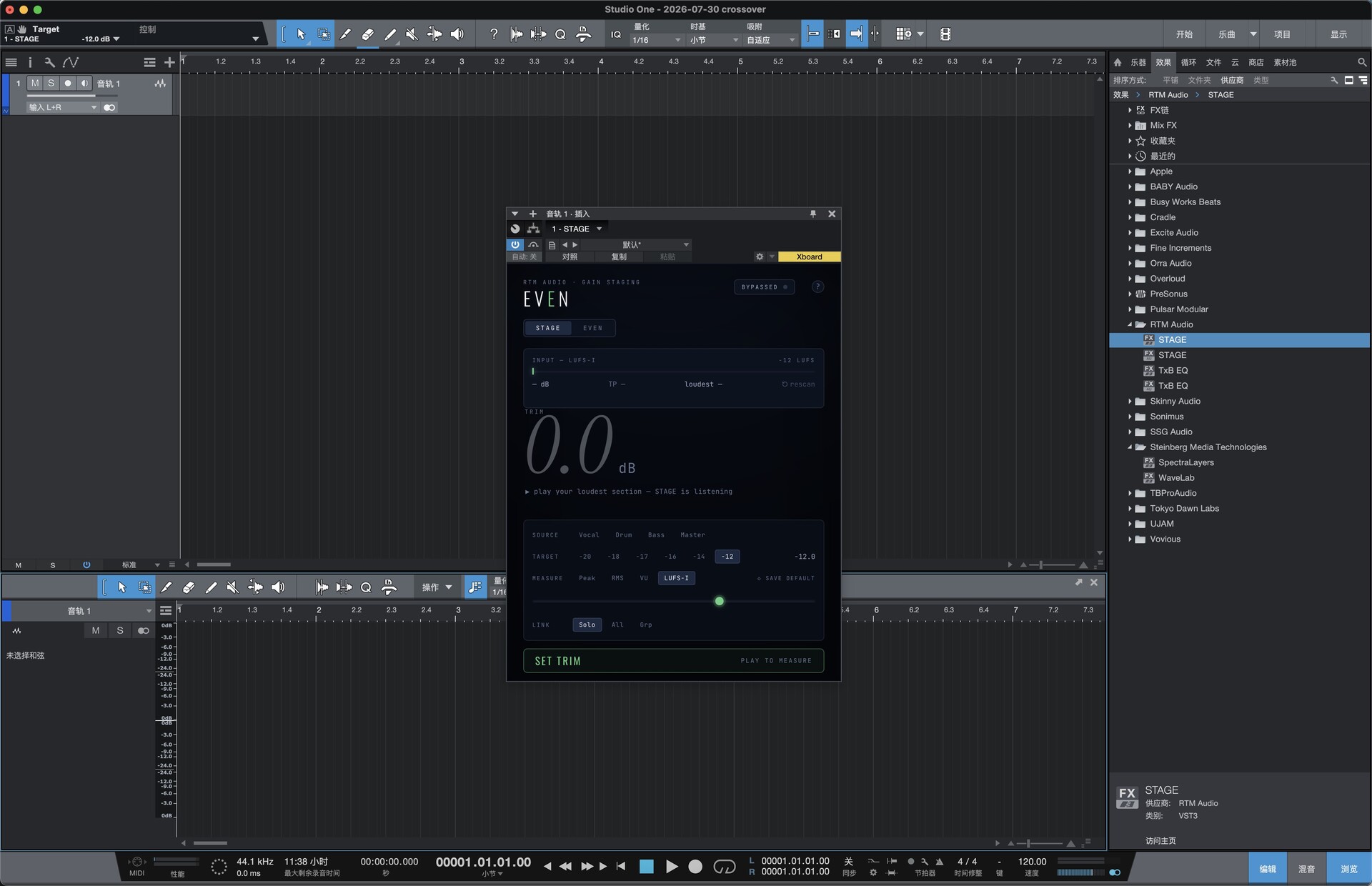Open the plugin gear settings icon
This screenshot has width=1372, height=886.
pos(760,257)
